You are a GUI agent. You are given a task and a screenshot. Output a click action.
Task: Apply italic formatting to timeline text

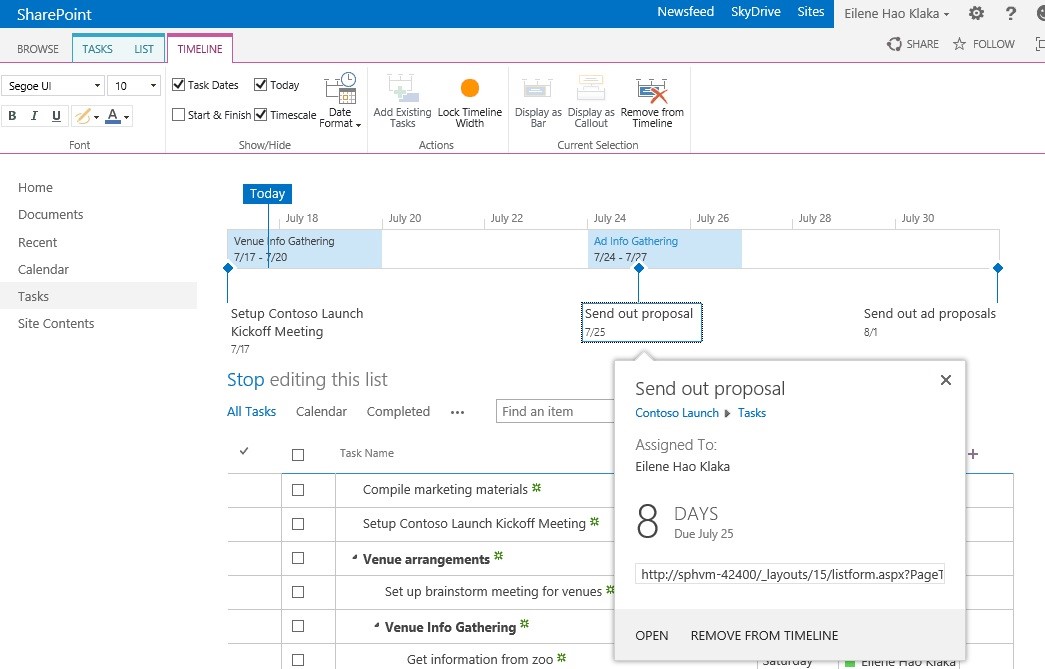pos(33,116)
